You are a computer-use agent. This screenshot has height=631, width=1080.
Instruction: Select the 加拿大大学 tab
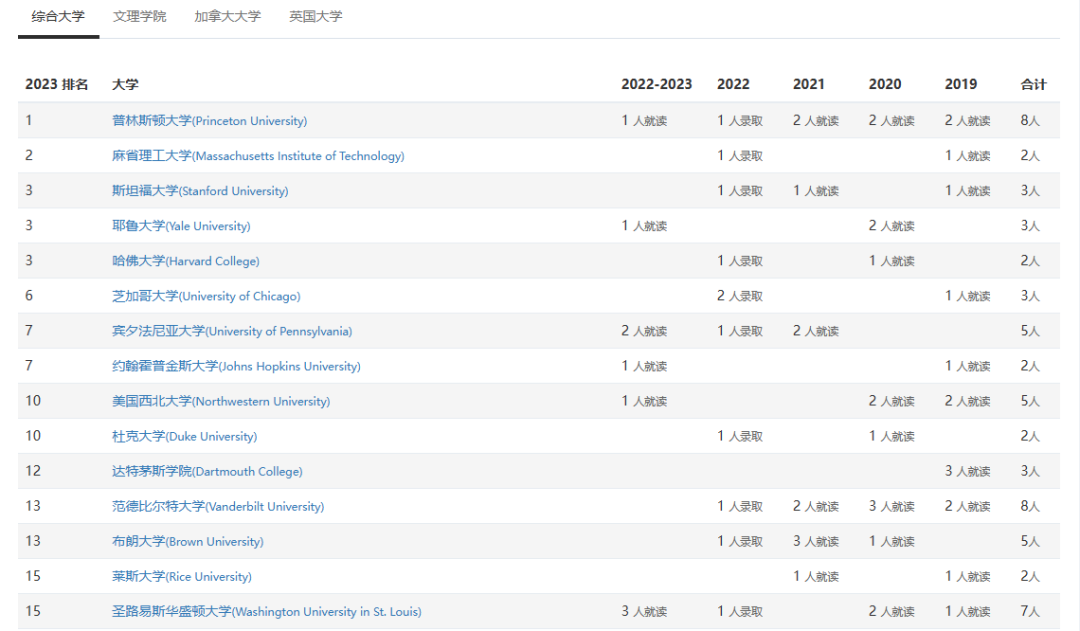point(227,17)
